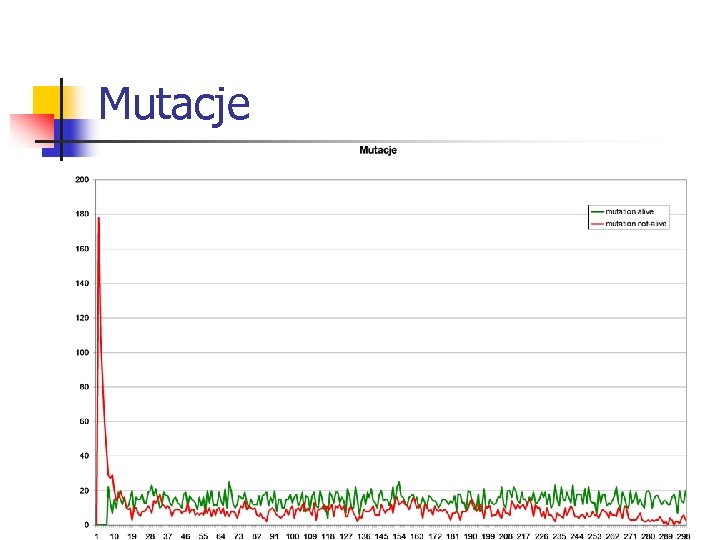Click the red "mutation not-alive" legend entry
This screenshot has height=540, width=720.
point(629,224)
